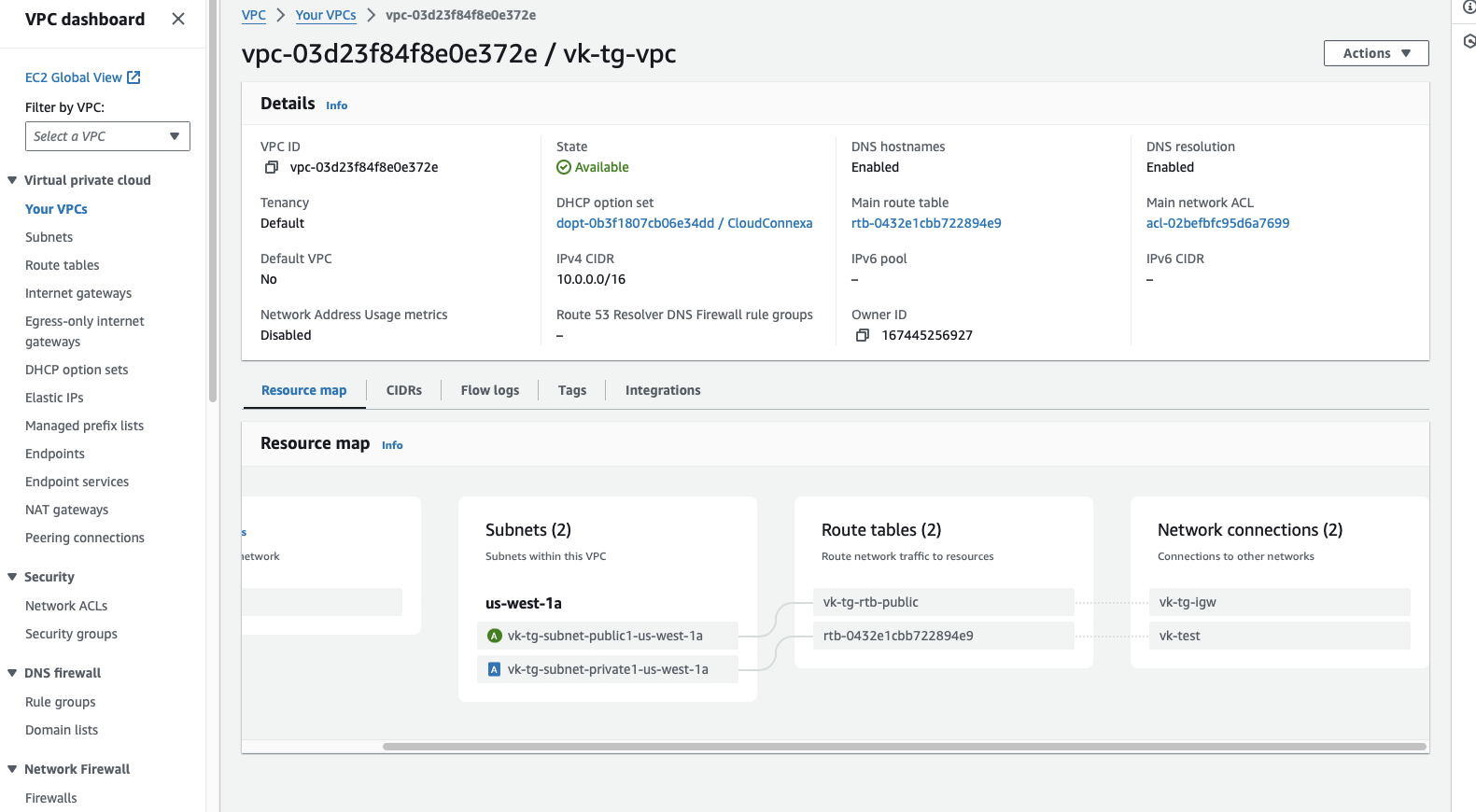
Task: Switch to the CIDRs tab
Action: [403, 390]
